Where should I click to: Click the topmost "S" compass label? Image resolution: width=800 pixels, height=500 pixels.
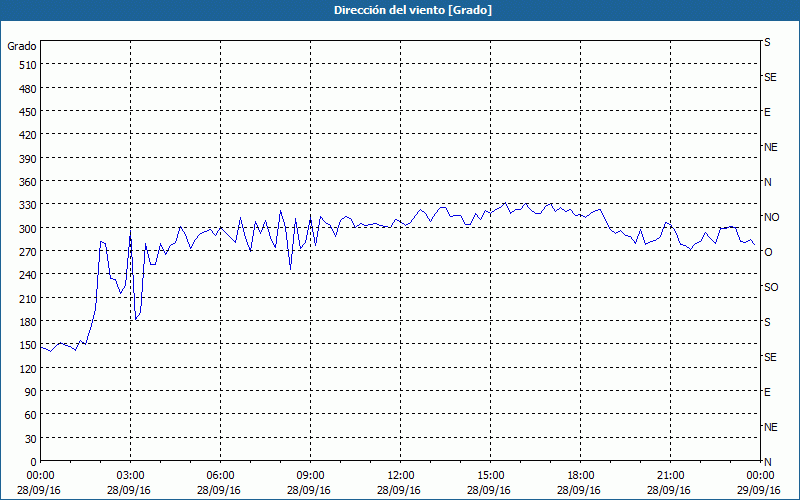(x=767, y=42)
